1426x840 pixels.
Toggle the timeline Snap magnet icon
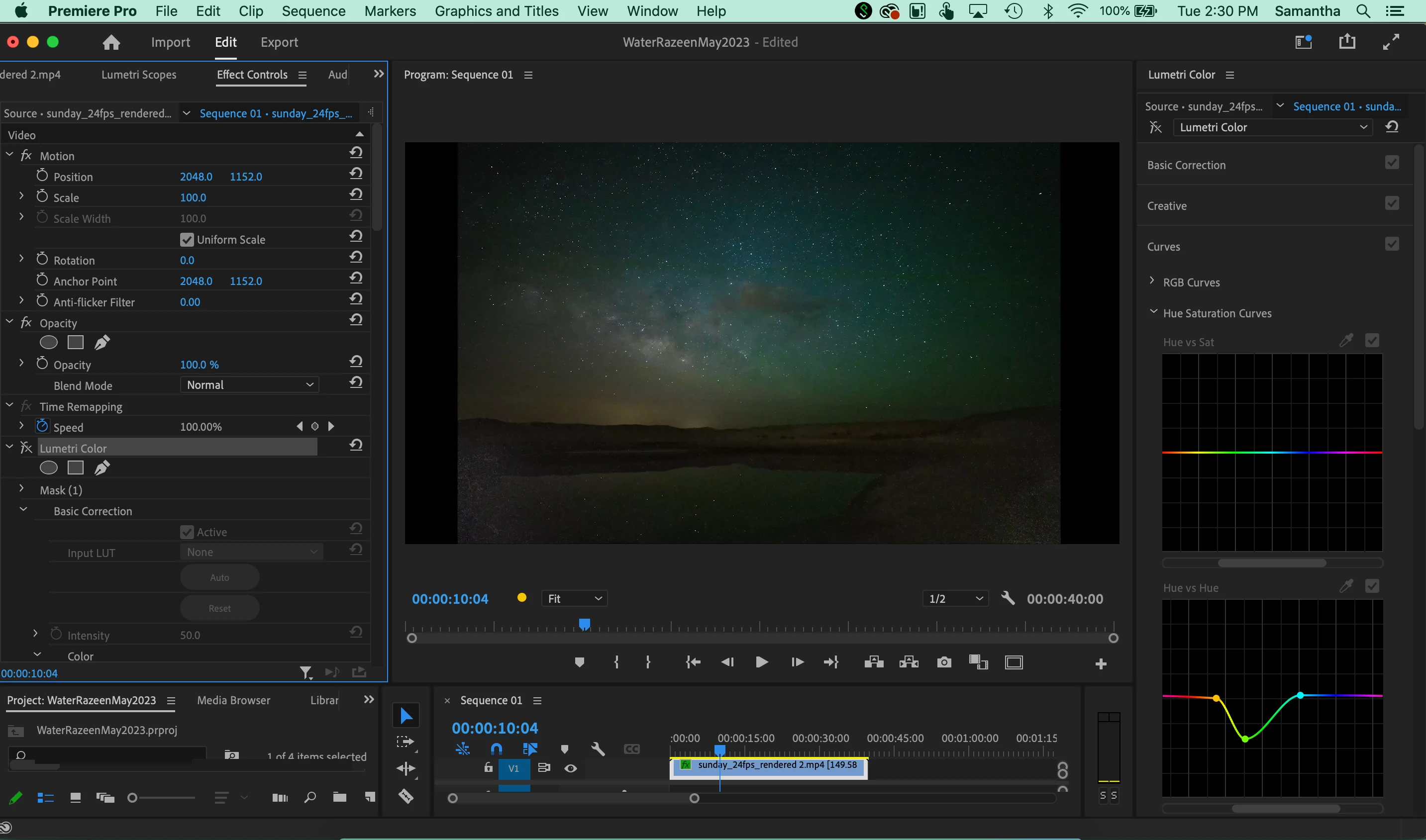coord(496,749)
